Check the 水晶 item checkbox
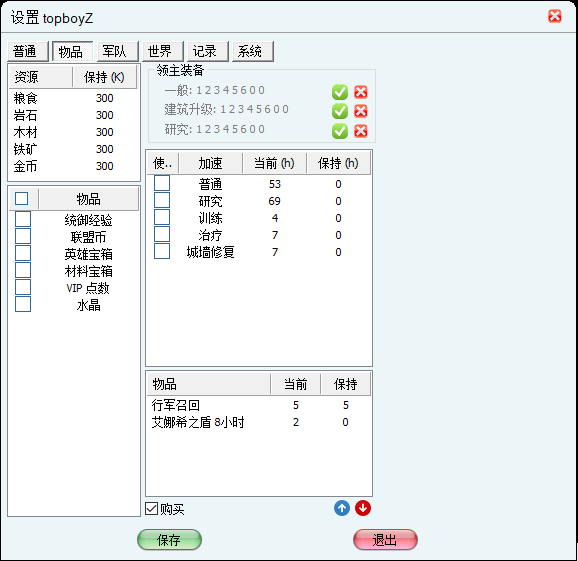 pos(23,304)
